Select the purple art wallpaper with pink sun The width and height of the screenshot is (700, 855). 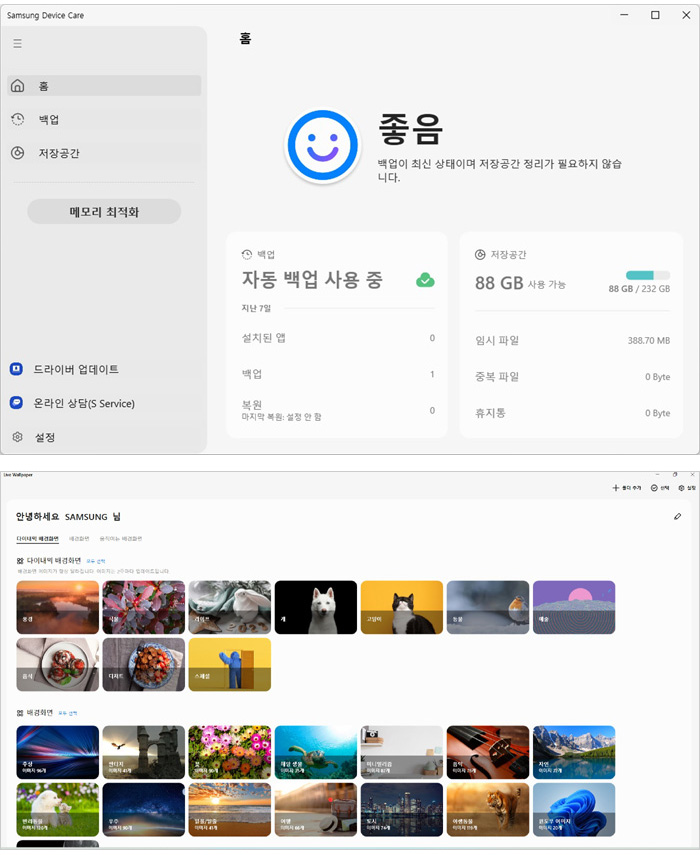coord(574,607)
